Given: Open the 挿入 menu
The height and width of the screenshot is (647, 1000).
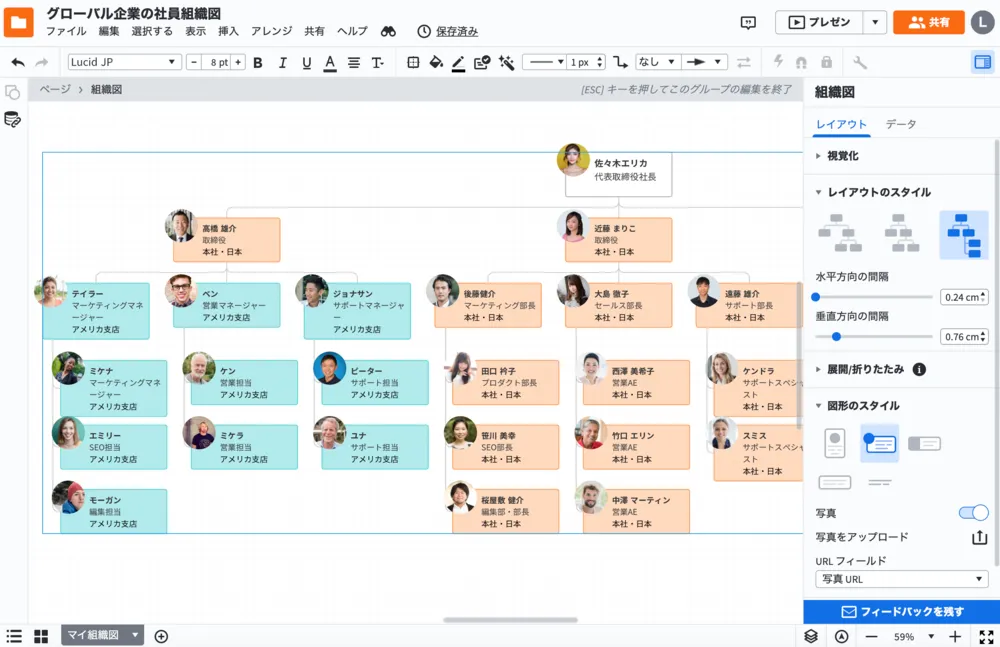Looking at the screenshot, I should pyautogui.click(x=228, y=31).
